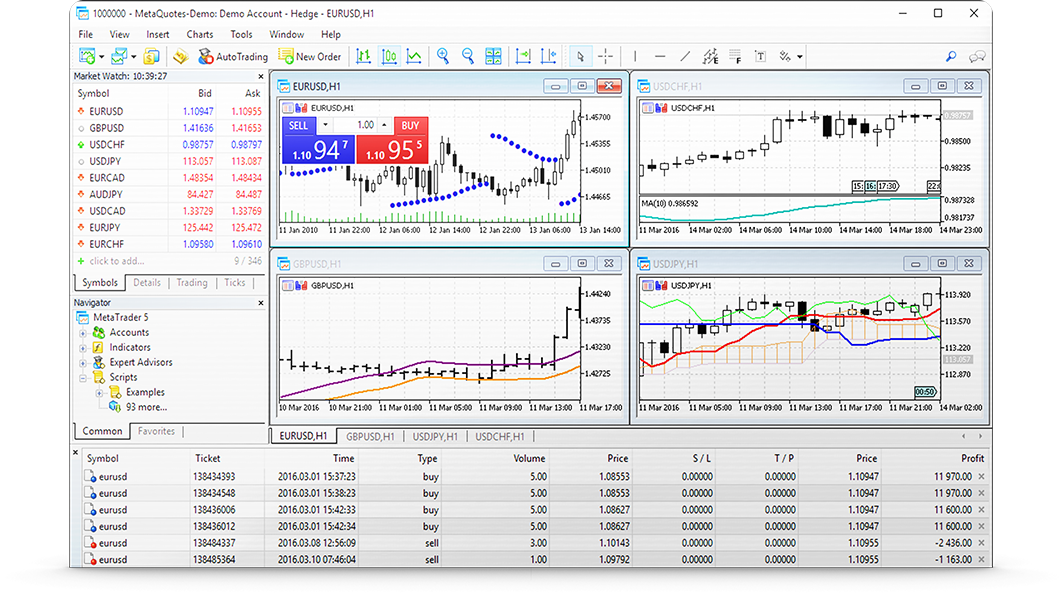Enable chart shift from right border
The height and width of the screenshot is (594, 1062).
click(x=549, y=56)
